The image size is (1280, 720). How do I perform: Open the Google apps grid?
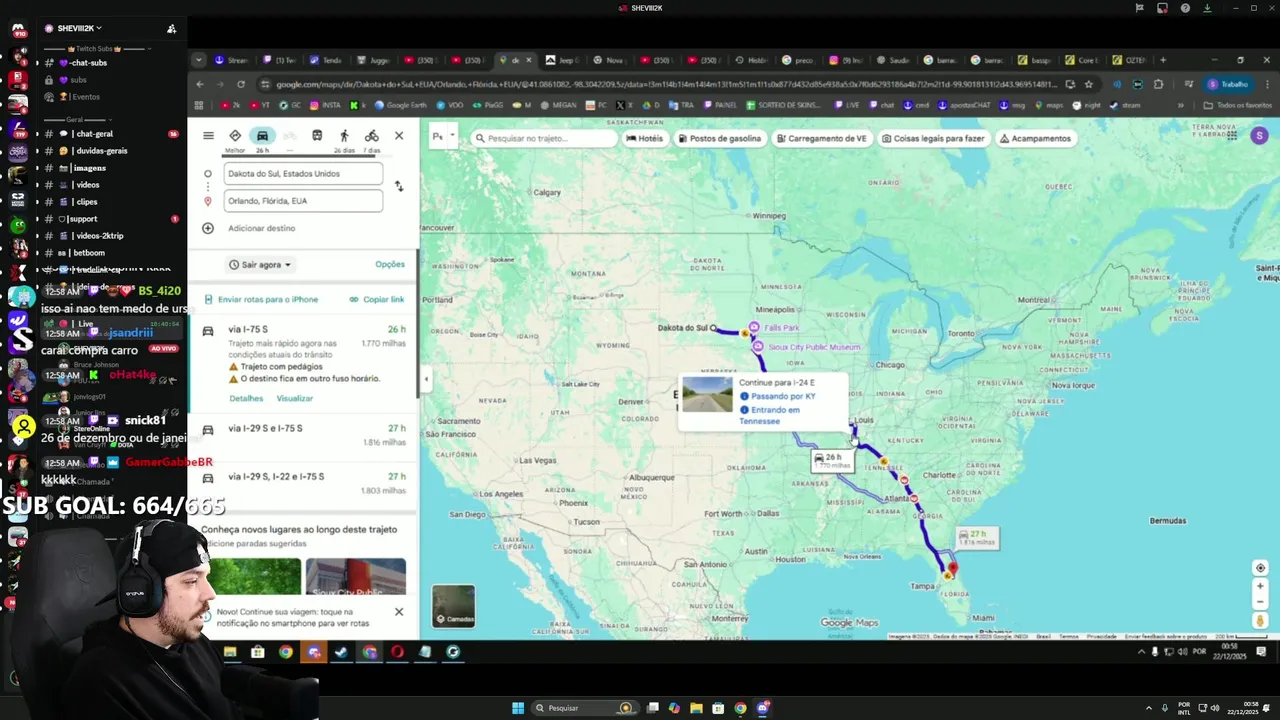[x=1232, y=136]
